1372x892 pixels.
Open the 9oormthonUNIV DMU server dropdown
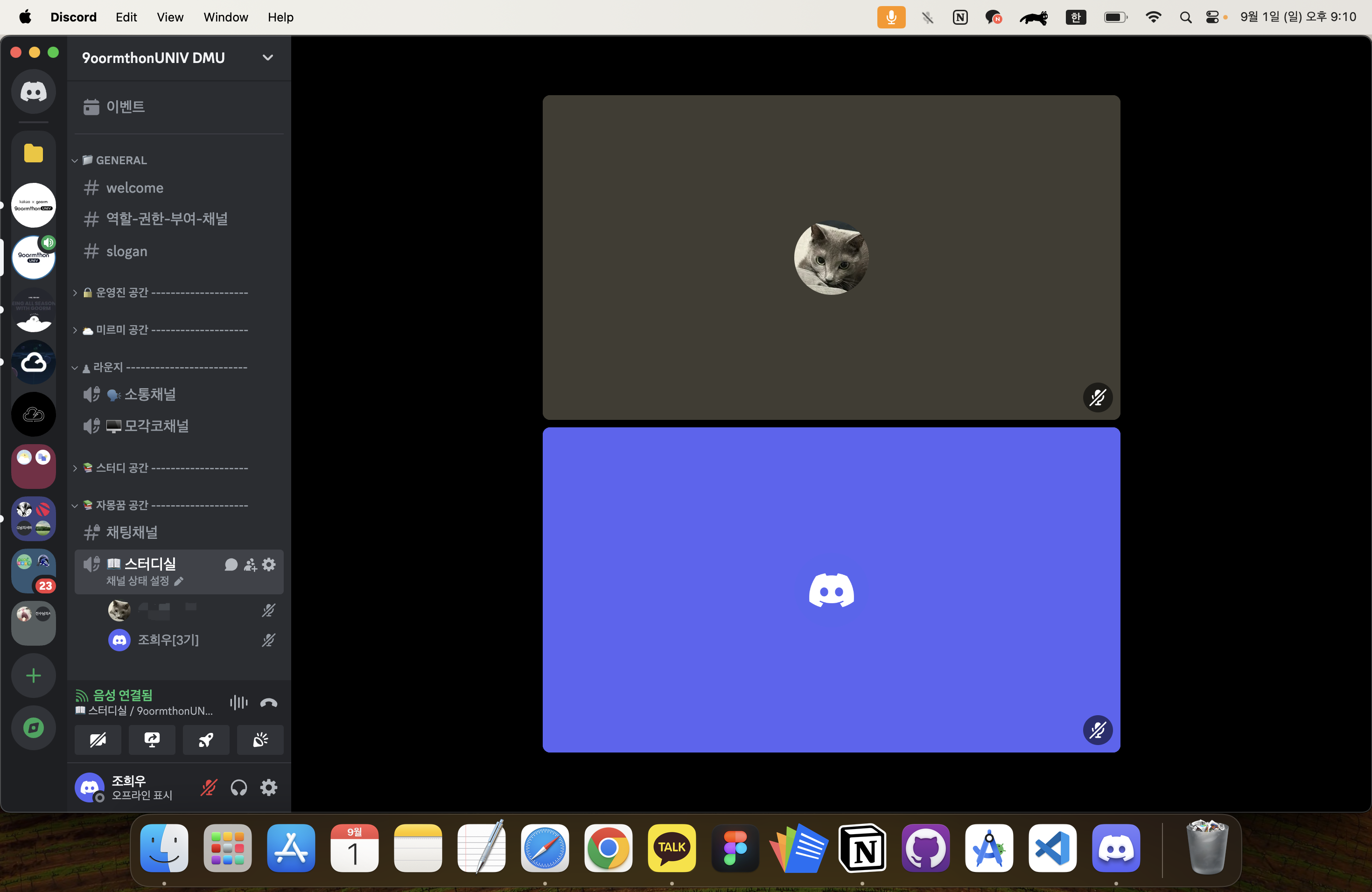click(x=267, y=58)
